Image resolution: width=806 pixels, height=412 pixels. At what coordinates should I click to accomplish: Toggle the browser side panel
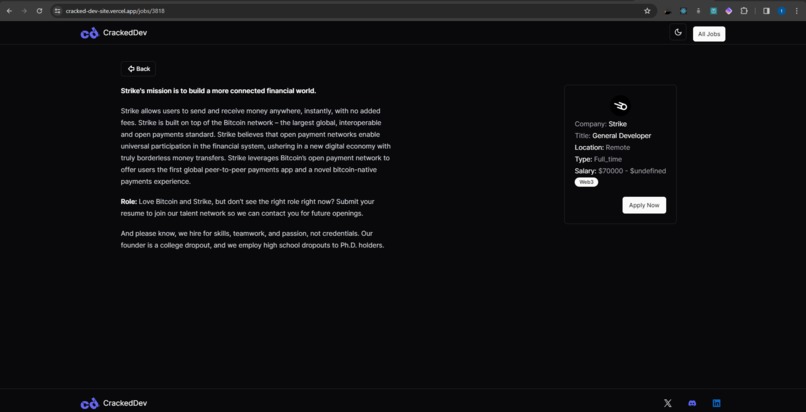(766, 11)
